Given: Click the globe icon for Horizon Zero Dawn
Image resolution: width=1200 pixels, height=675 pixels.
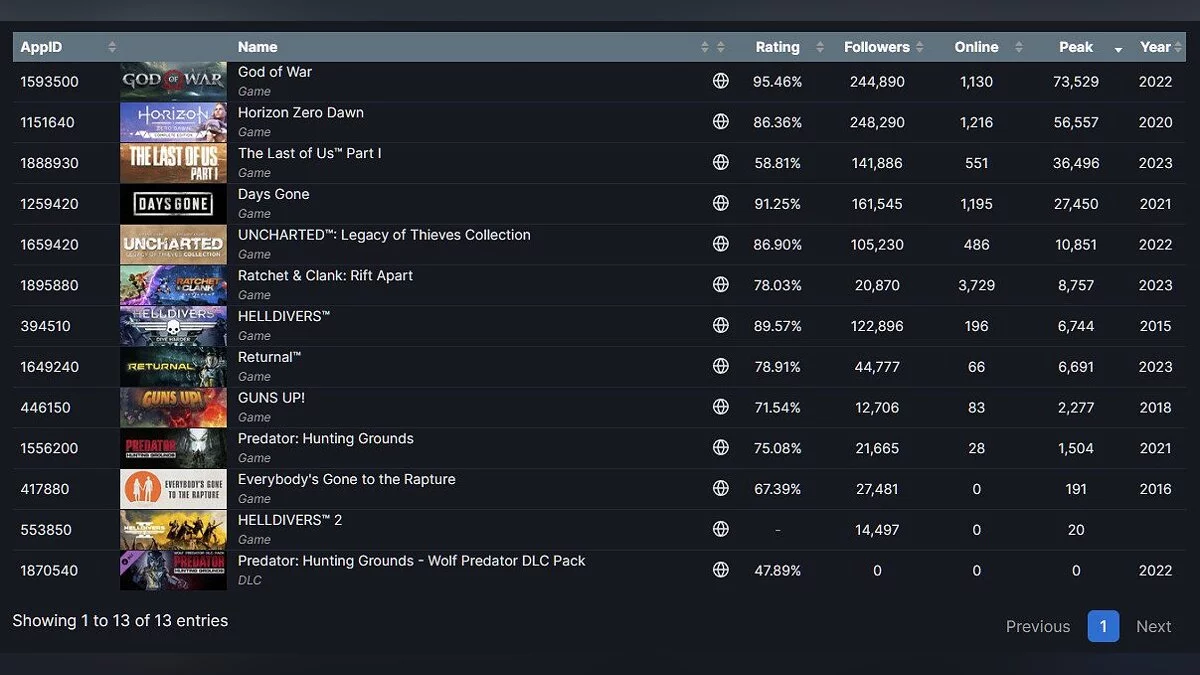Looking at the screenshot, I should 720,122.
